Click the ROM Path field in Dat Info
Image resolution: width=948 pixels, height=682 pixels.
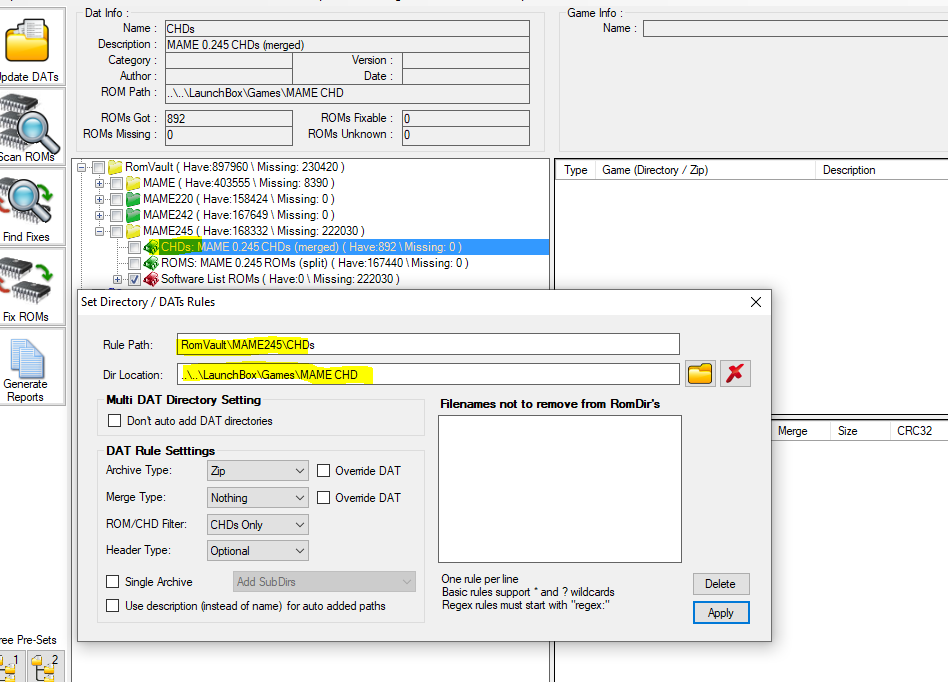pos(347,93)
